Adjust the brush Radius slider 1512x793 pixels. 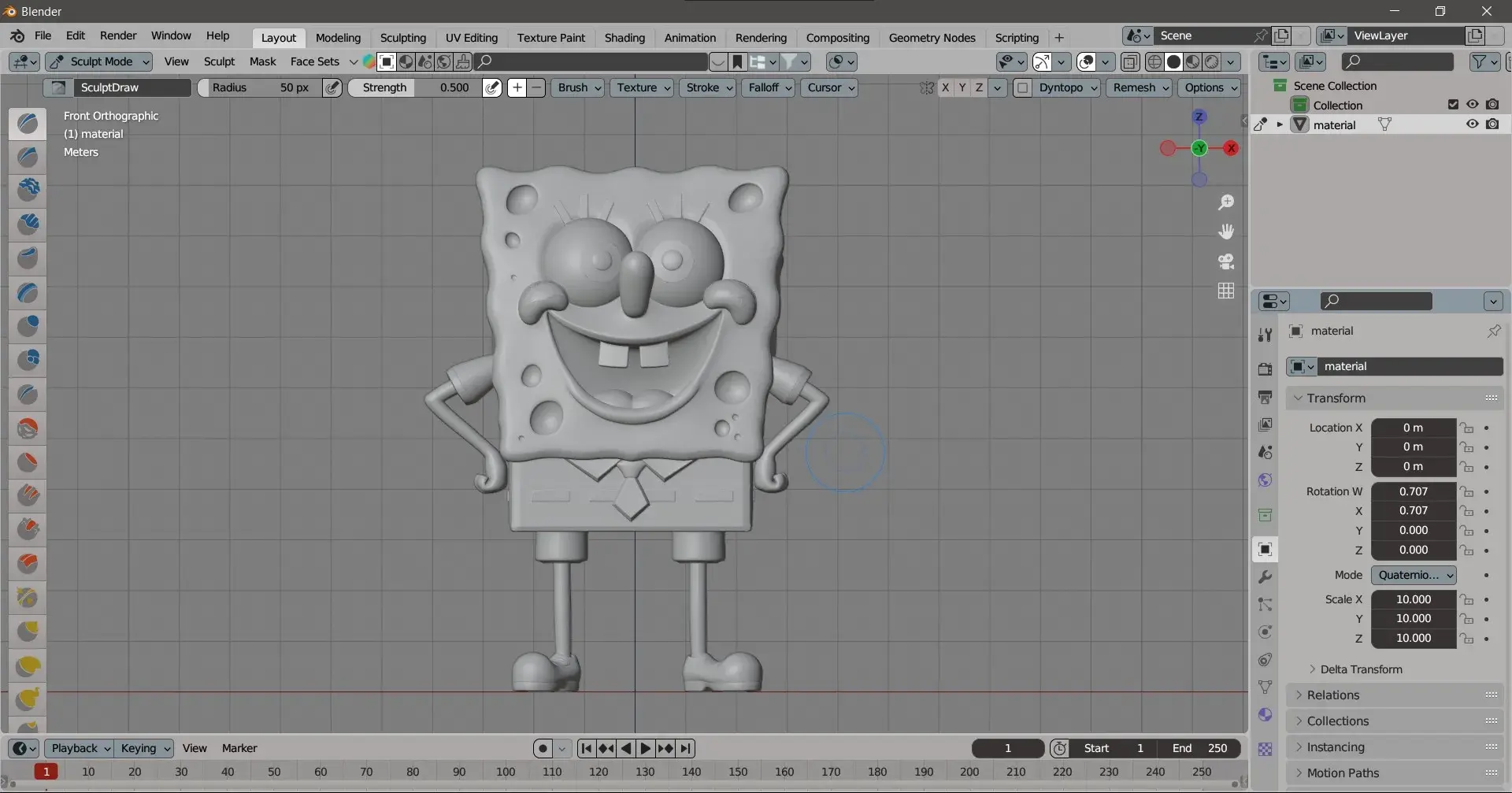(260, 87)
